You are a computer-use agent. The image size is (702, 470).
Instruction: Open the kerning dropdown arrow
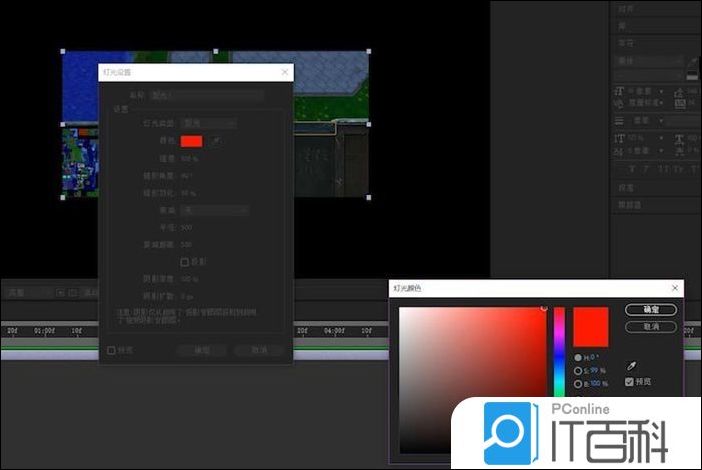pyautogui.click(x=661, y=103)
